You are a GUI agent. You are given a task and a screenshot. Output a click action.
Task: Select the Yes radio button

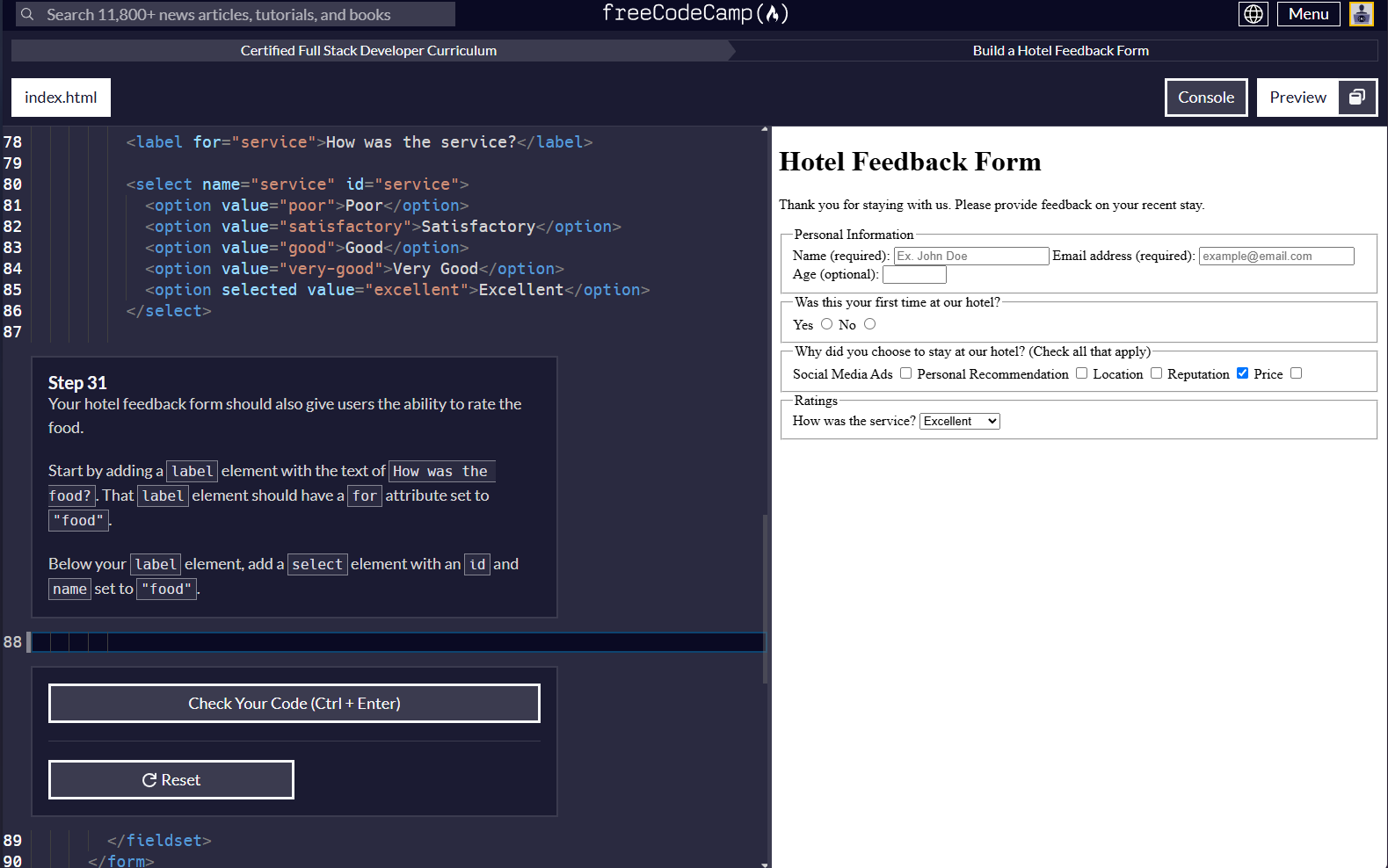[826, 324]
